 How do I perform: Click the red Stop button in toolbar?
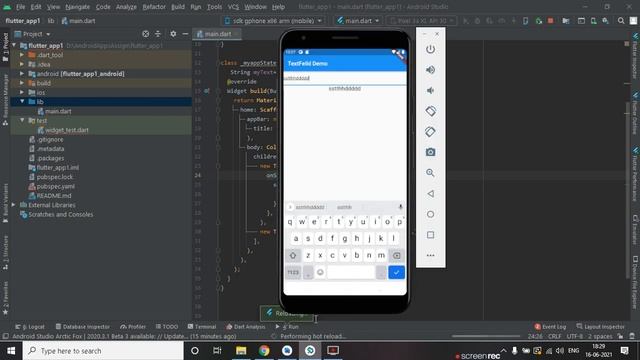[x=550, y=20]
